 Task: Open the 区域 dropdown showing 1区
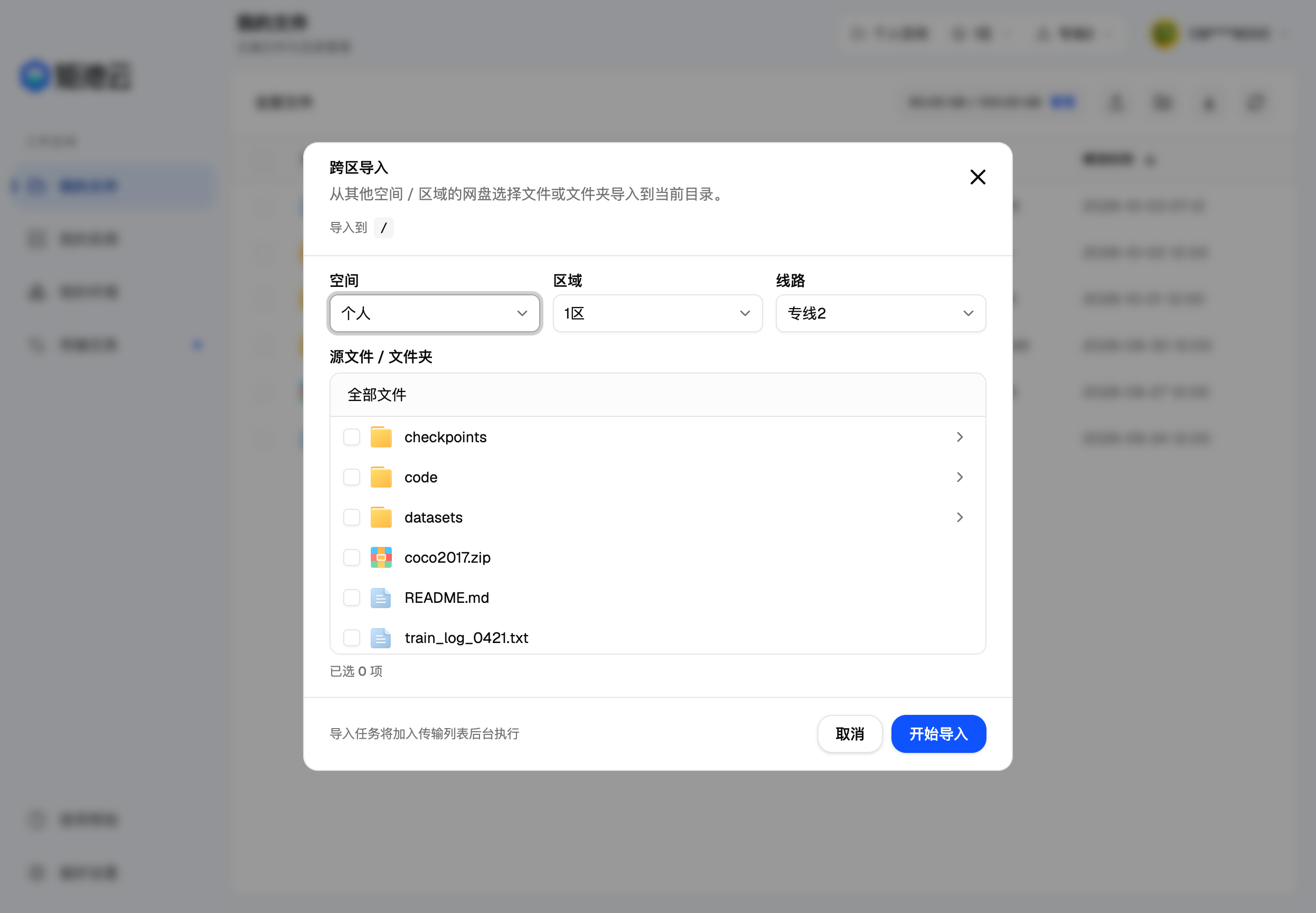point(657,313)
